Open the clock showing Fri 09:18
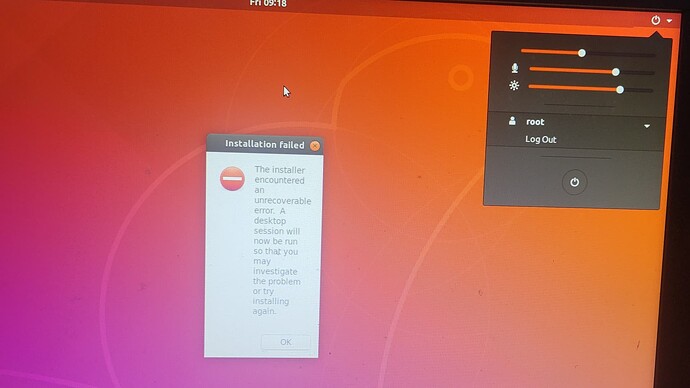690x388 pixels. click(x=268, y=4)
